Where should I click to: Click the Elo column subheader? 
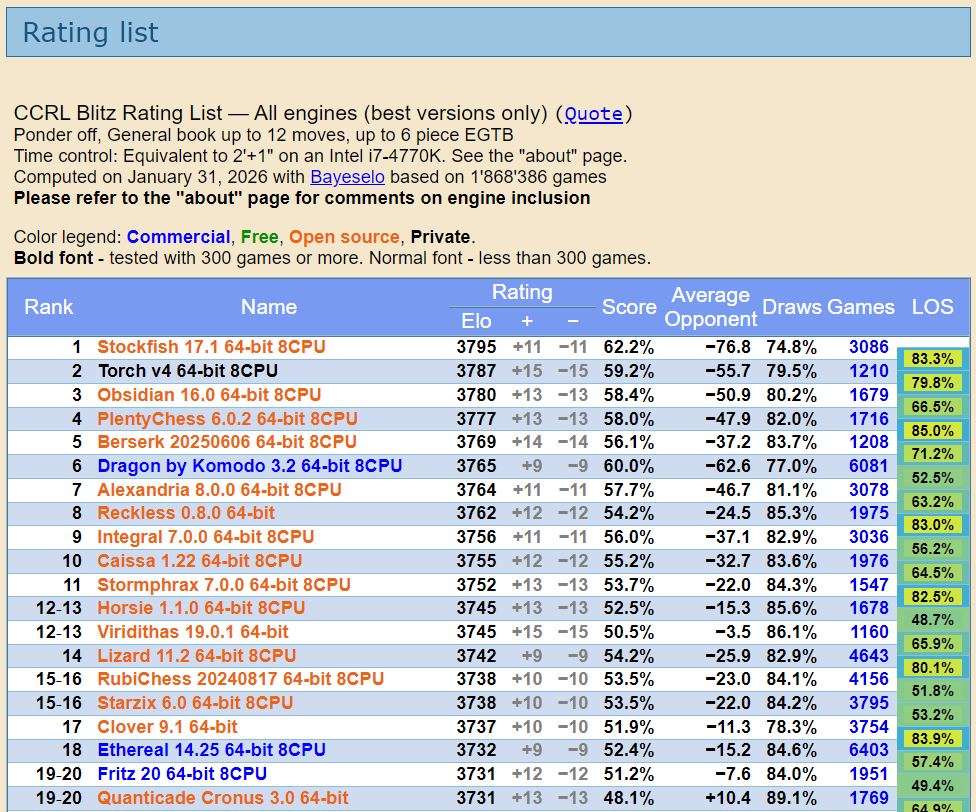point(476,321)
